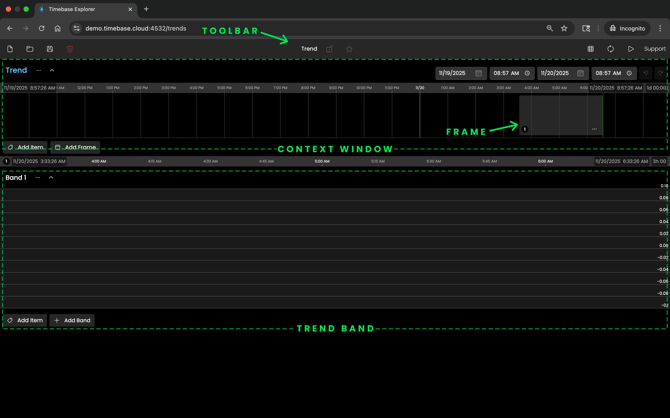The image size is (670, 418).
Task: Go back in browser history
Action: point(10,28)
